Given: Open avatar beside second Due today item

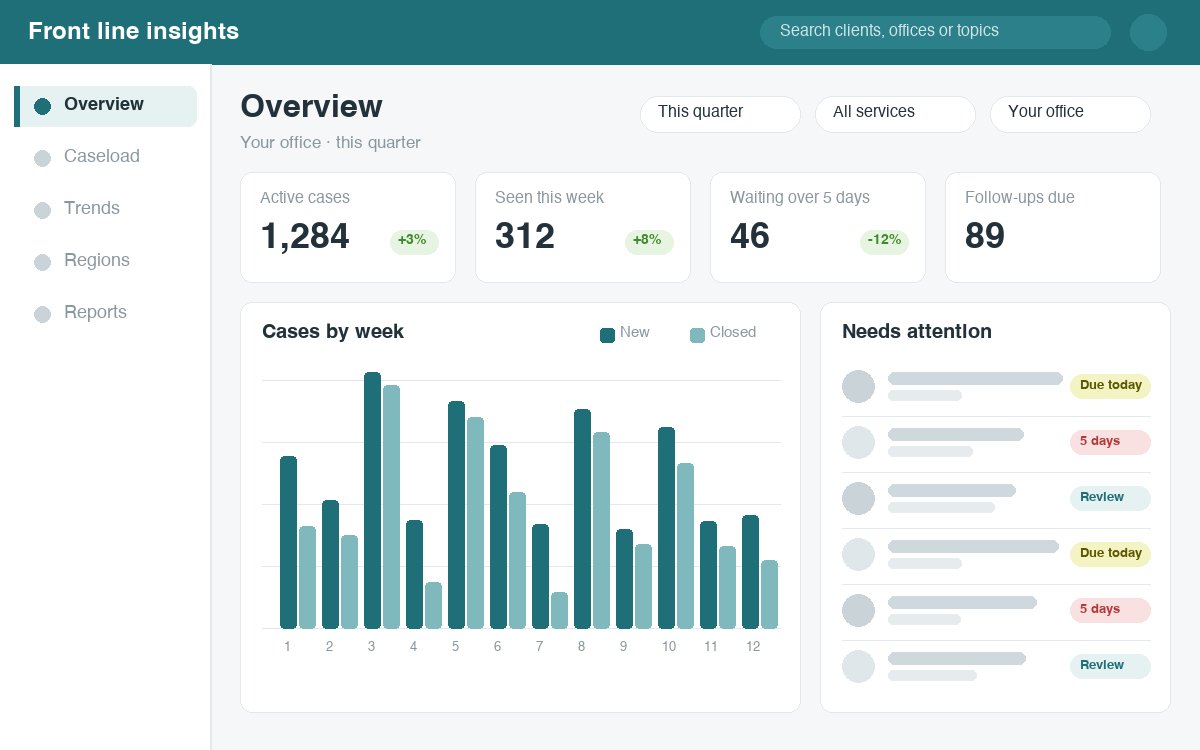Looking at the screenshot, I should [x=858, y=555].
